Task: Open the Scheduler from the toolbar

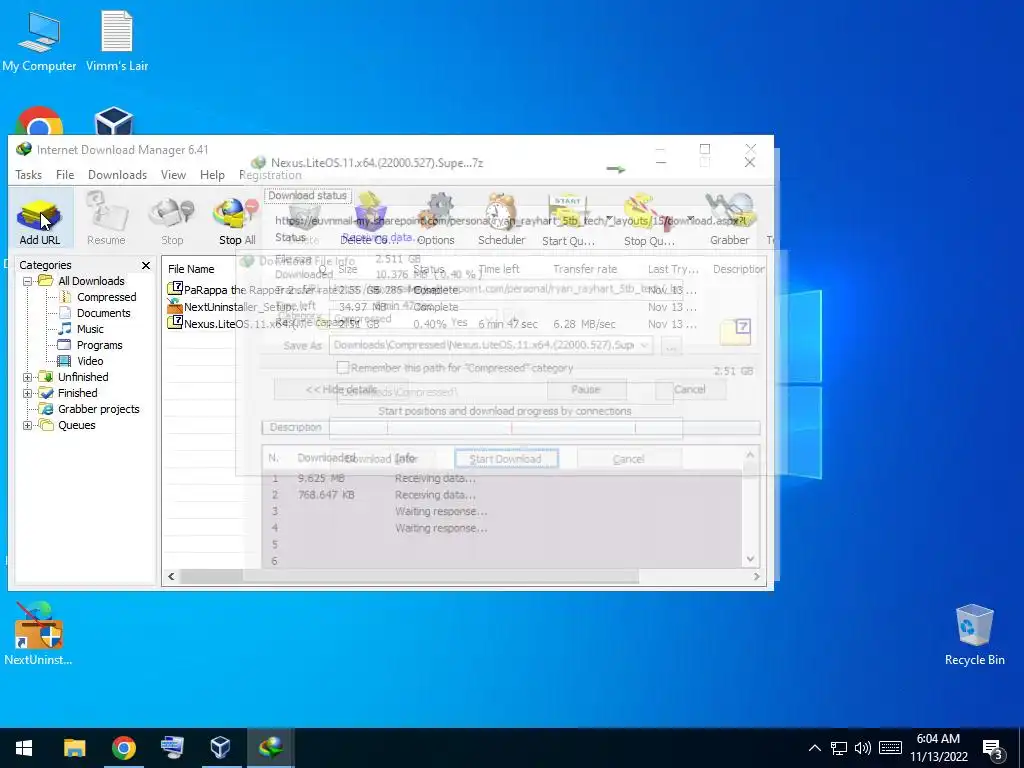Action: pos(501,219)
